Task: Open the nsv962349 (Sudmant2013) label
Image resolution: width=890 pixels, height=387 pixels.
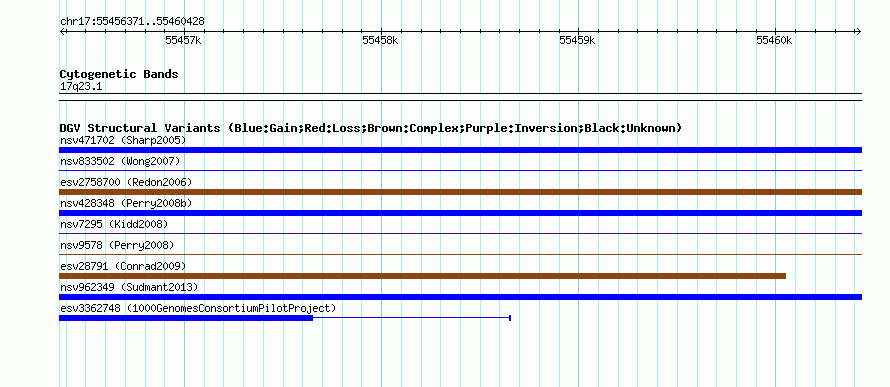Action: (x=129, y=287)
